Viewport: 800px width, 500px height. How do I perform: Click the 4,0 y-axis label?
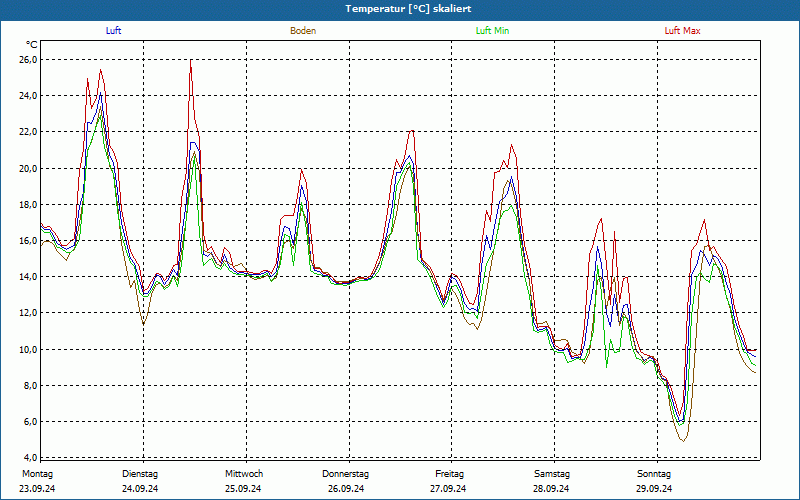click(x=31, y=458)
